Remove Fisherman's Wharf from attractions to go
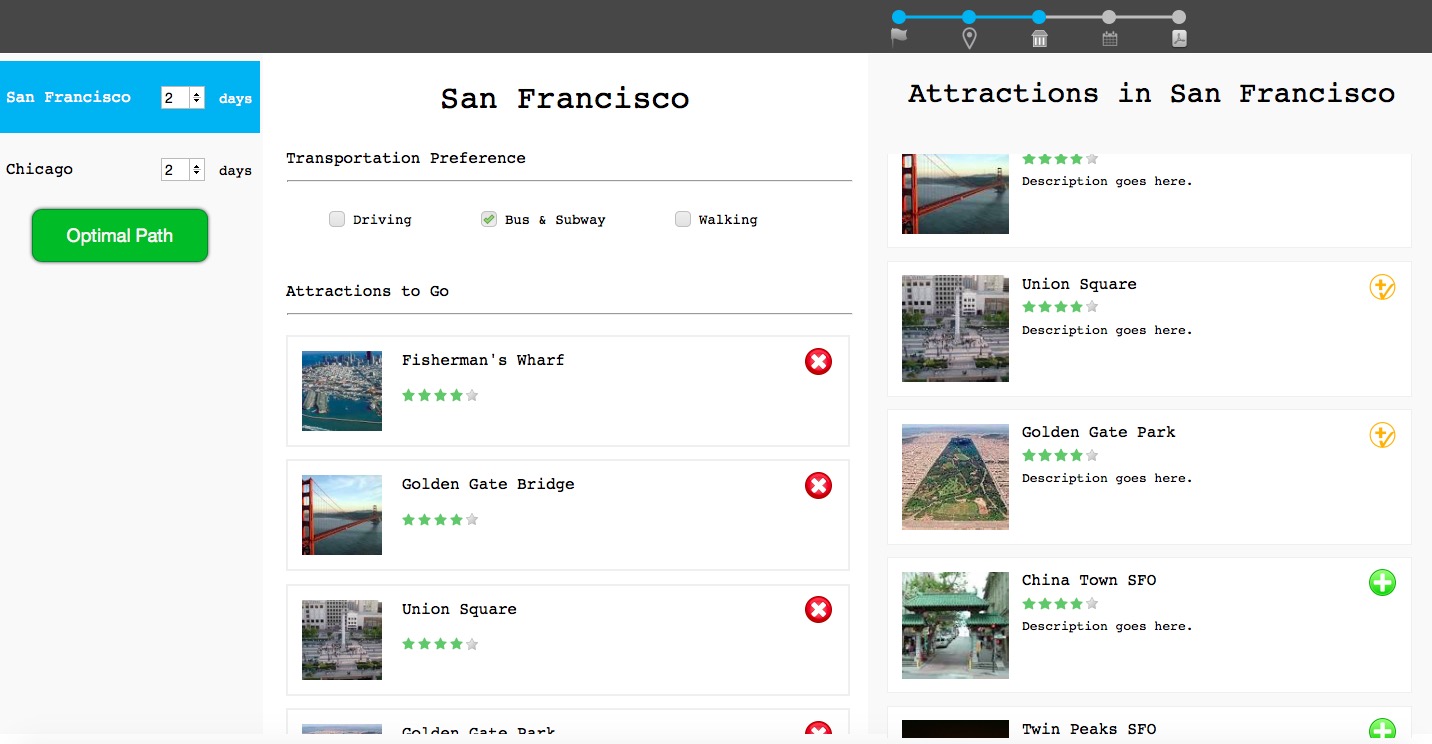 pyautogui.click(x=818, y=361)
